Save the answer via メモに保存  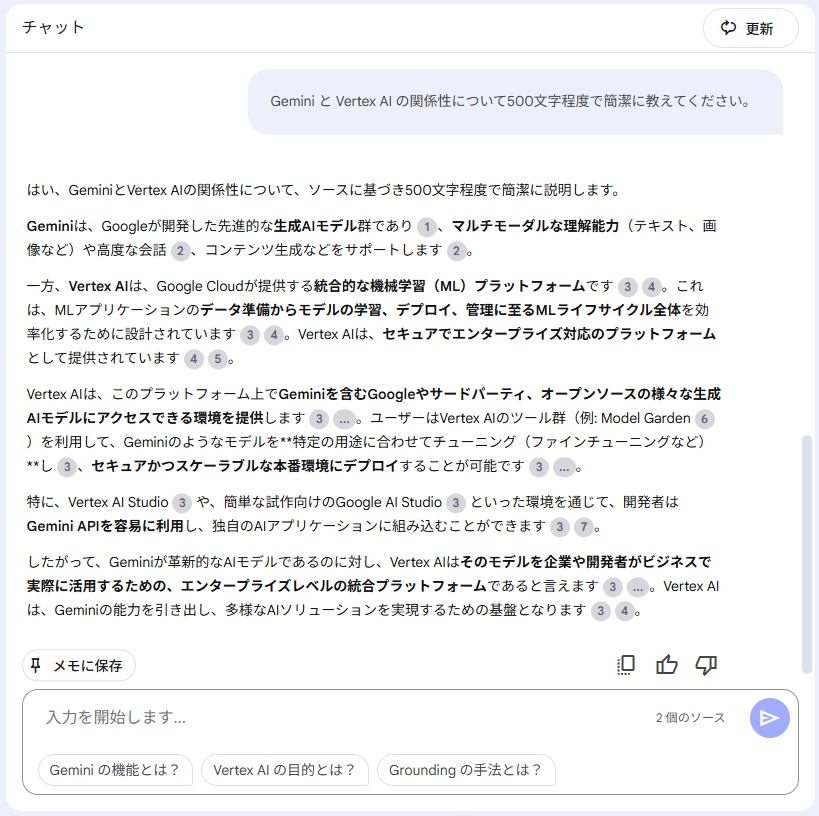(x=79, y=666)
